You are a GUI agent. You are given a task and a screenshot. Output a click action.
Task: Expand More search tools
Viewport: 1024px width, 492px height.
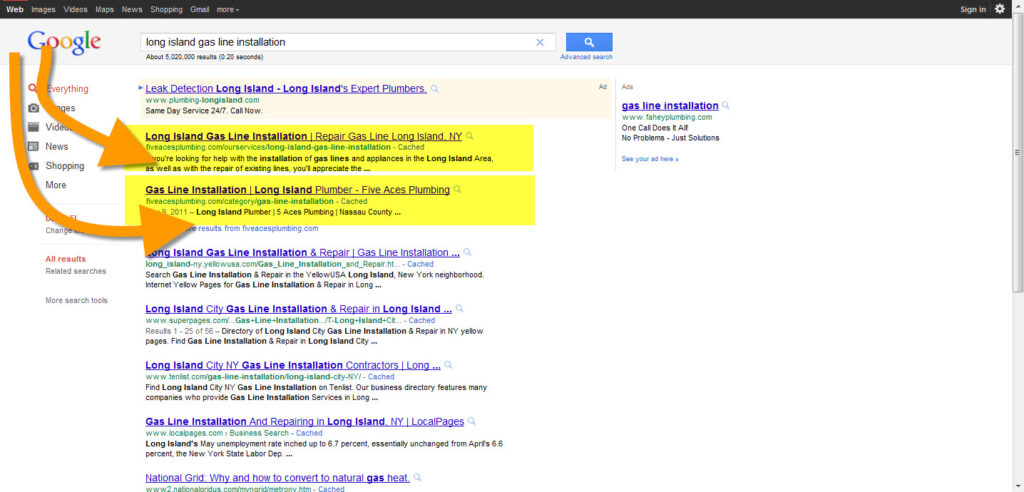pyautogui.click(x=76, y=301)
